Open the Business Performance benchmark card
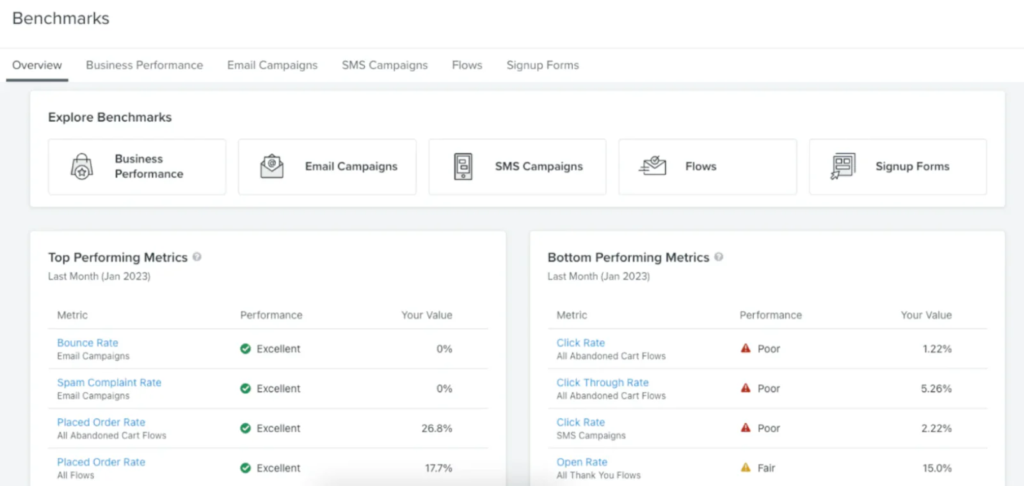This screenshot has width=1024, height=486. (x=137, y=167)
